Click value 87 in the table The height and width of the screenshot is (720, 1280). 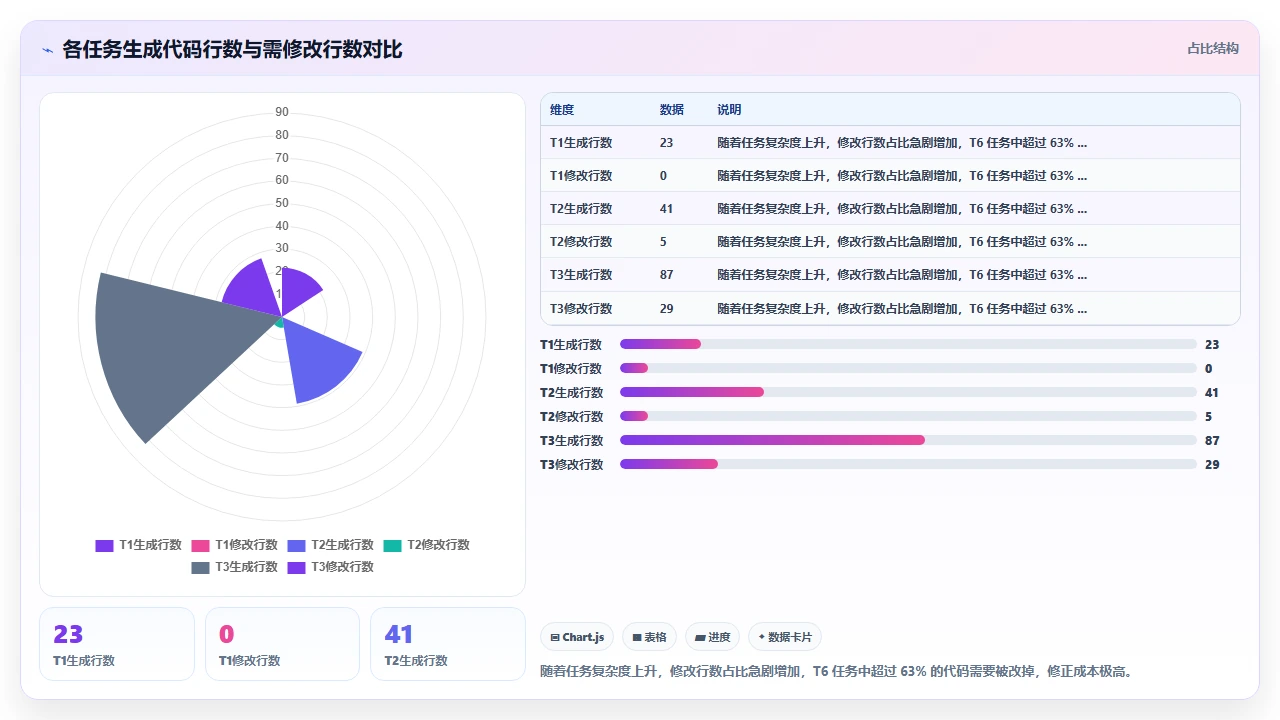667,275
